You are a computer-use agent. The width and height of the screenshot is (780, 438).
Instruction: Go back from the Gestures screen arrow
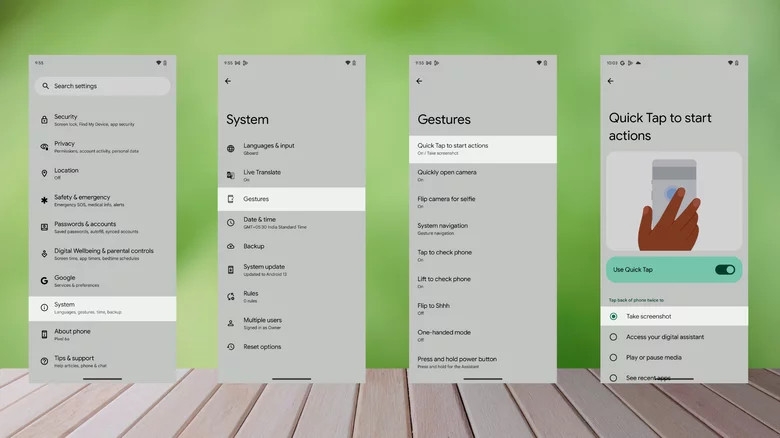coord(419,81)
